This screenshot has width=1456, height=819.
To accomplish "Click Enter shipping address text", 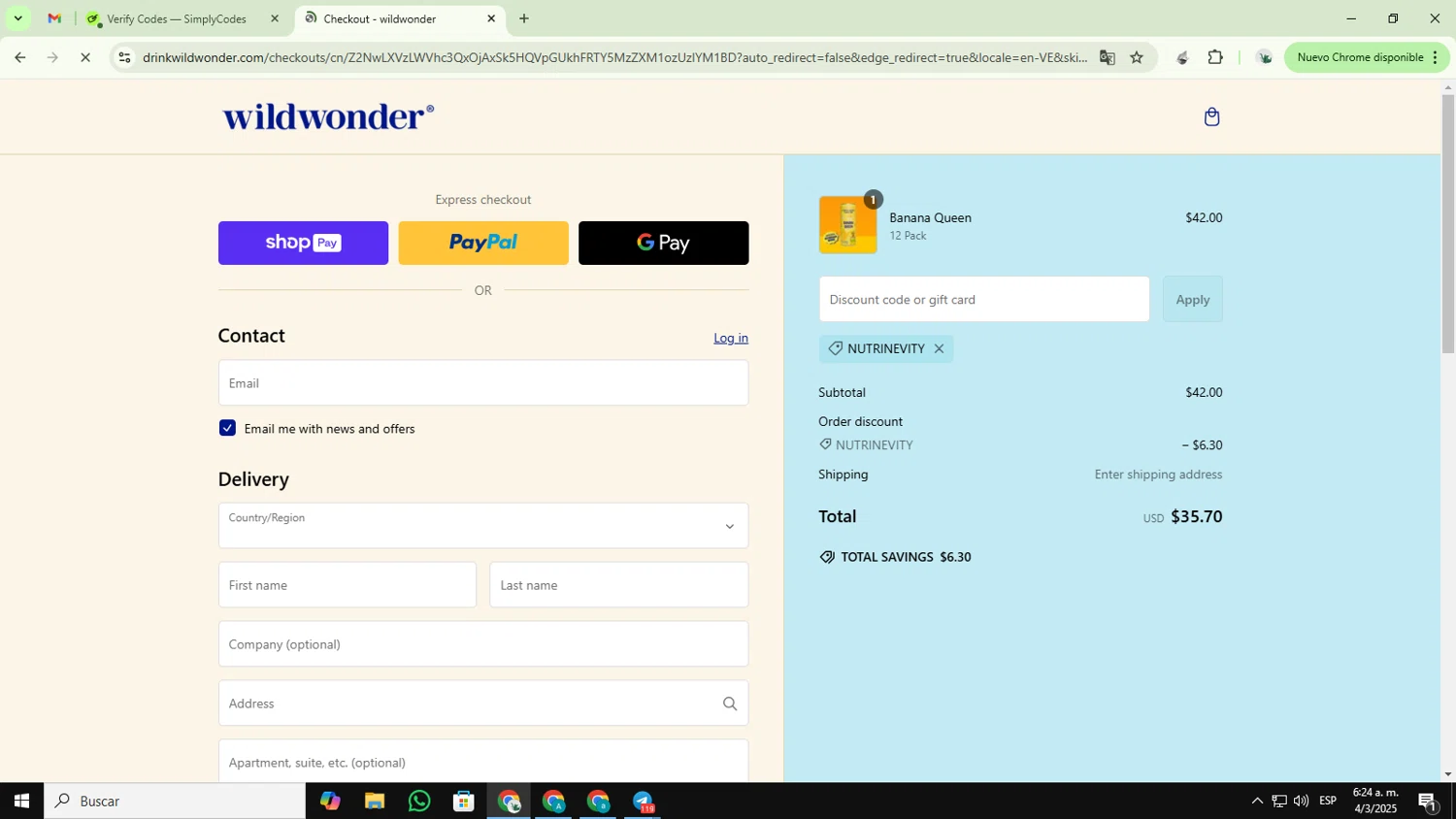I will pos(1158,475).
